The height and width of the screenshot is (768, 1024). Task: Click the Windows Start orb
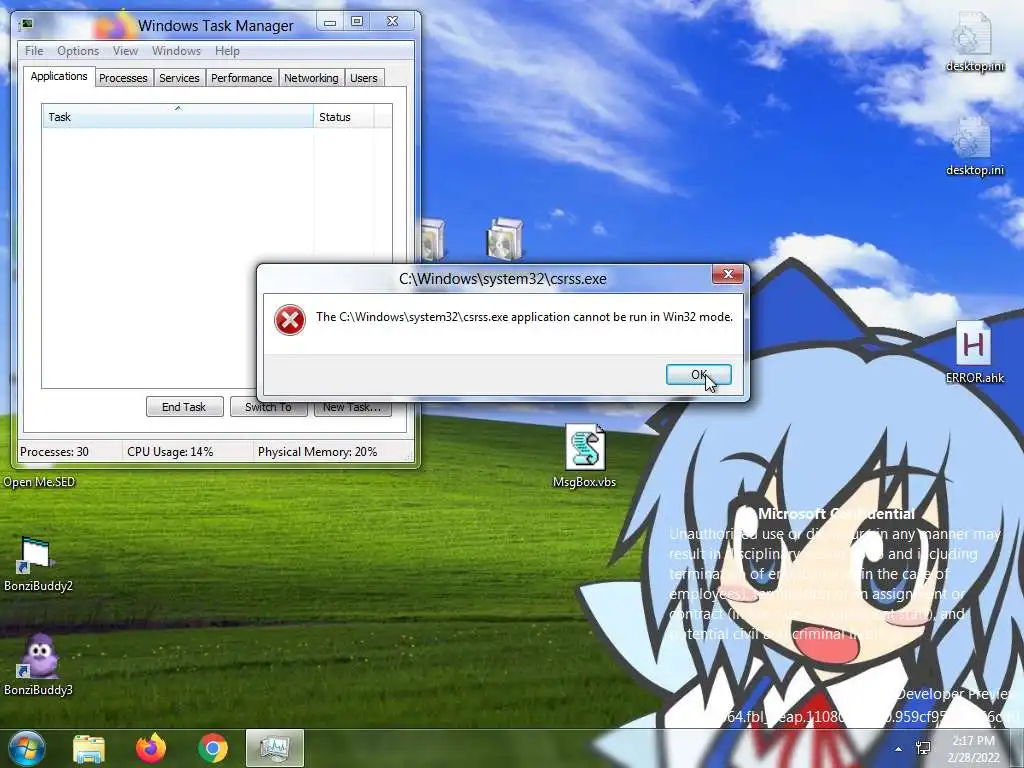(26, 748)
